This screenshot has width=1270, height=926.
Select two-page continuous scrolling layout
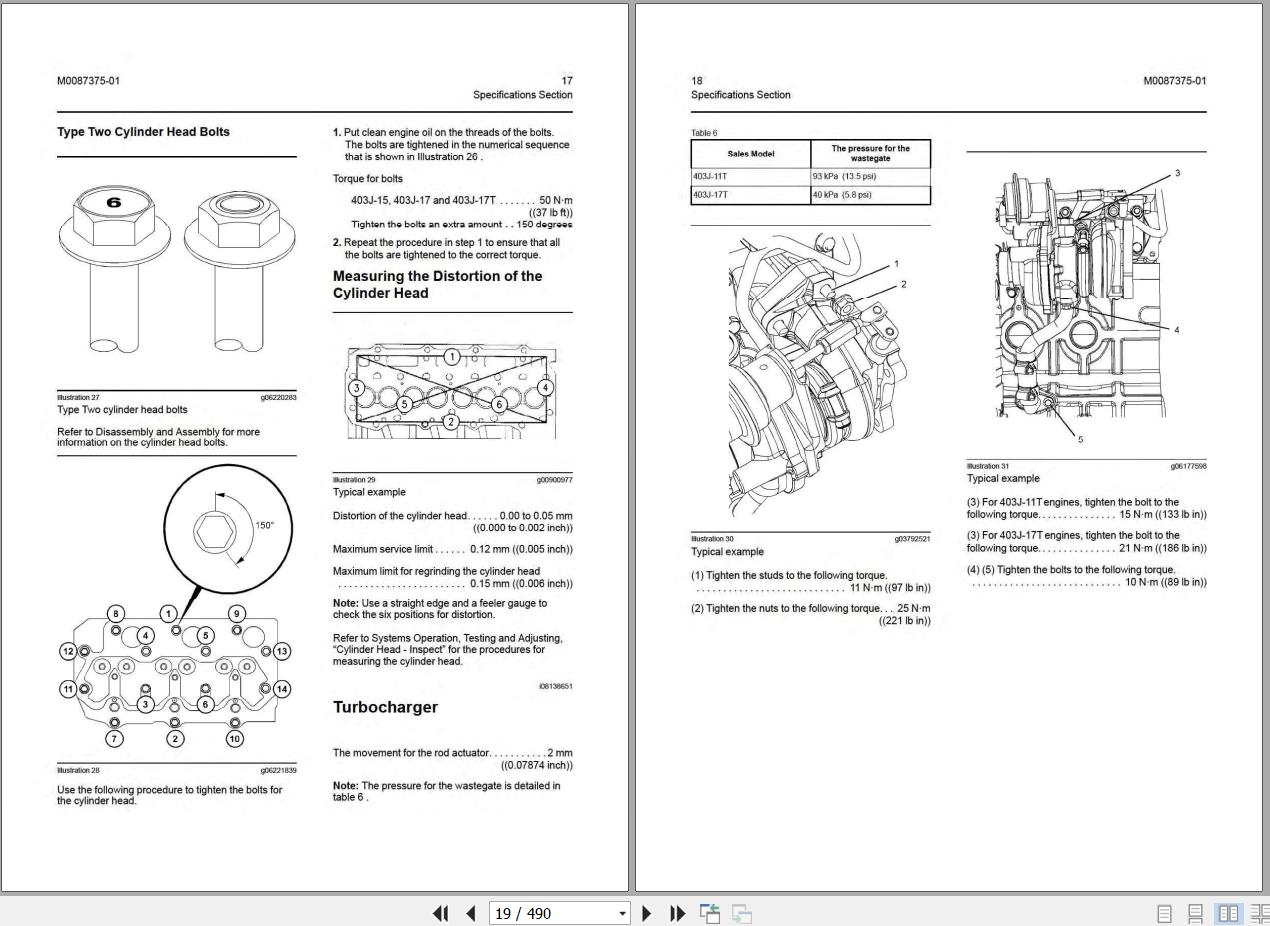coord(1259,913)
